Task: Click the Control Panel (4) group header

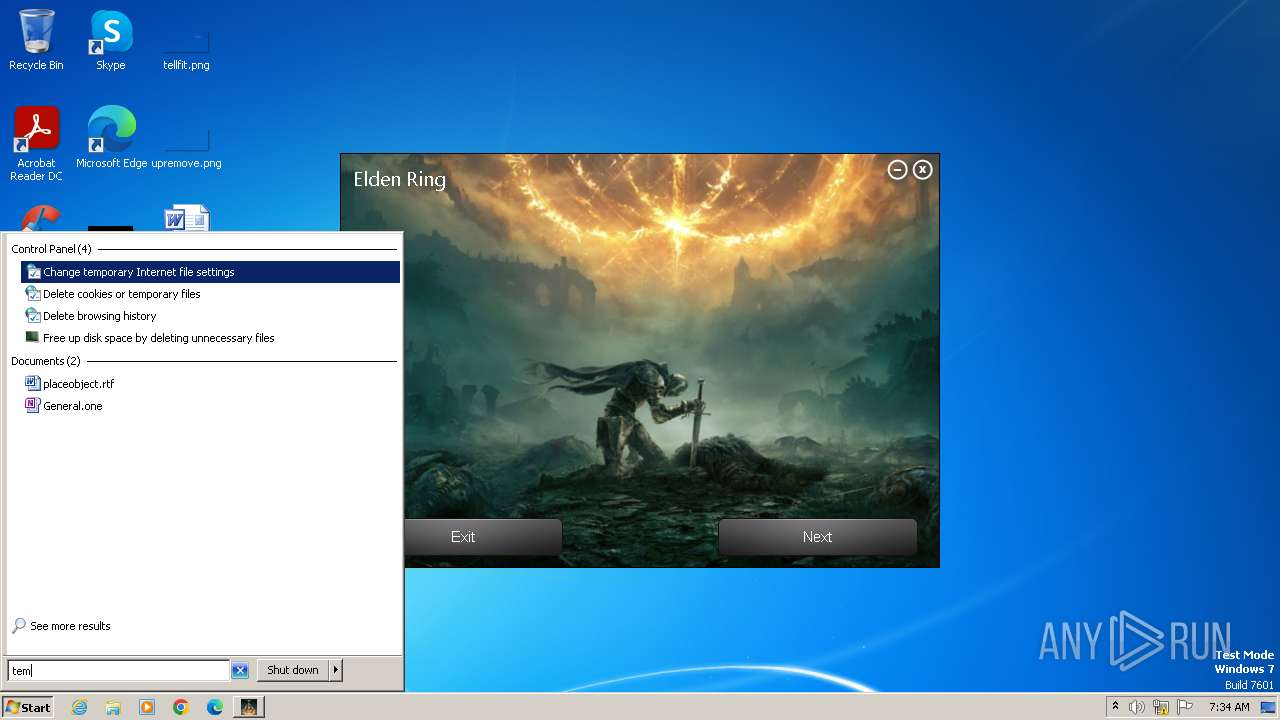Action: (x=51, y=249)
